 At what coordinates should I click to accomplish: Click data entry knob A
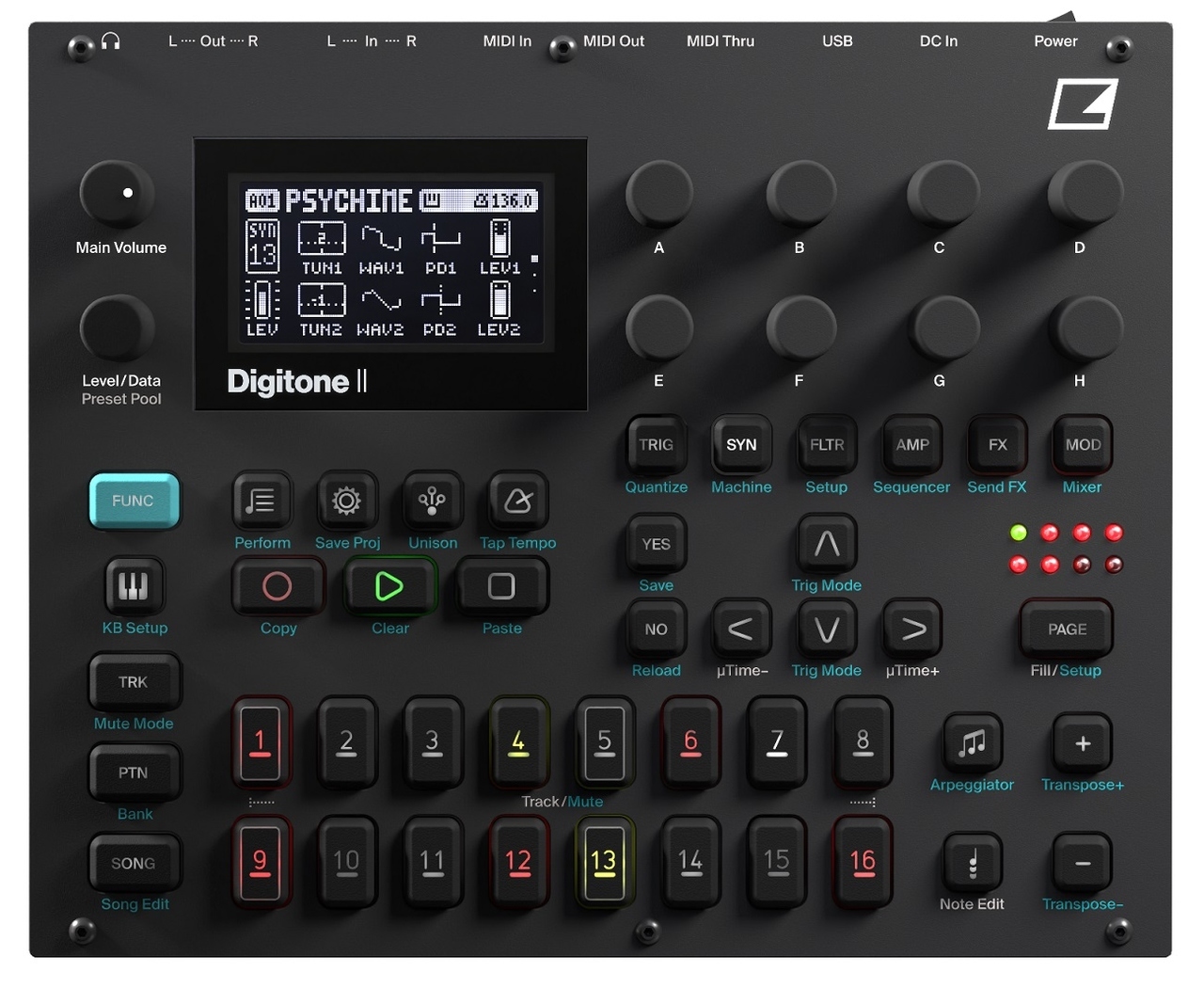659,194
